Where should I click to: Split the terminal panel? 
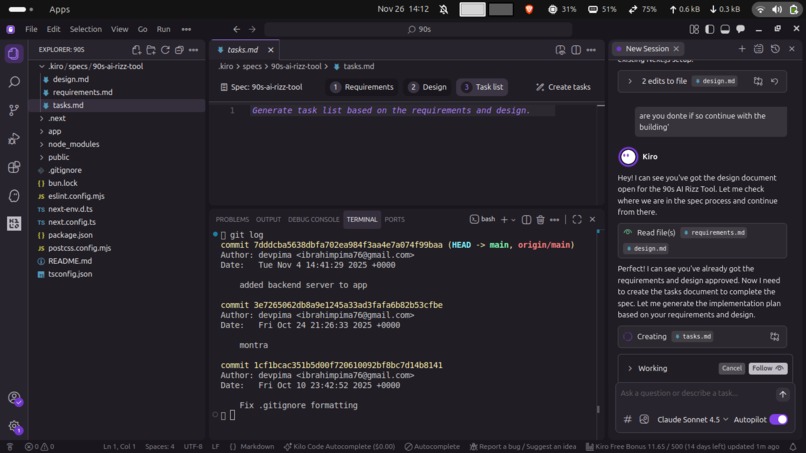coord(526,220)
